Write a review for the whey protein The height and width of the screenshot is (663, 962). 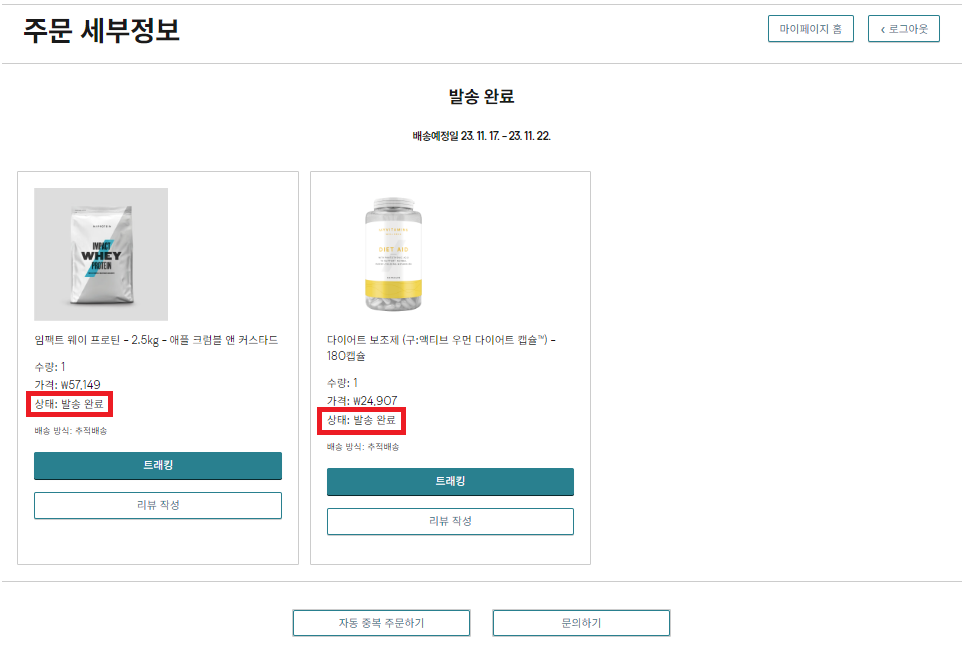(158, 505)
